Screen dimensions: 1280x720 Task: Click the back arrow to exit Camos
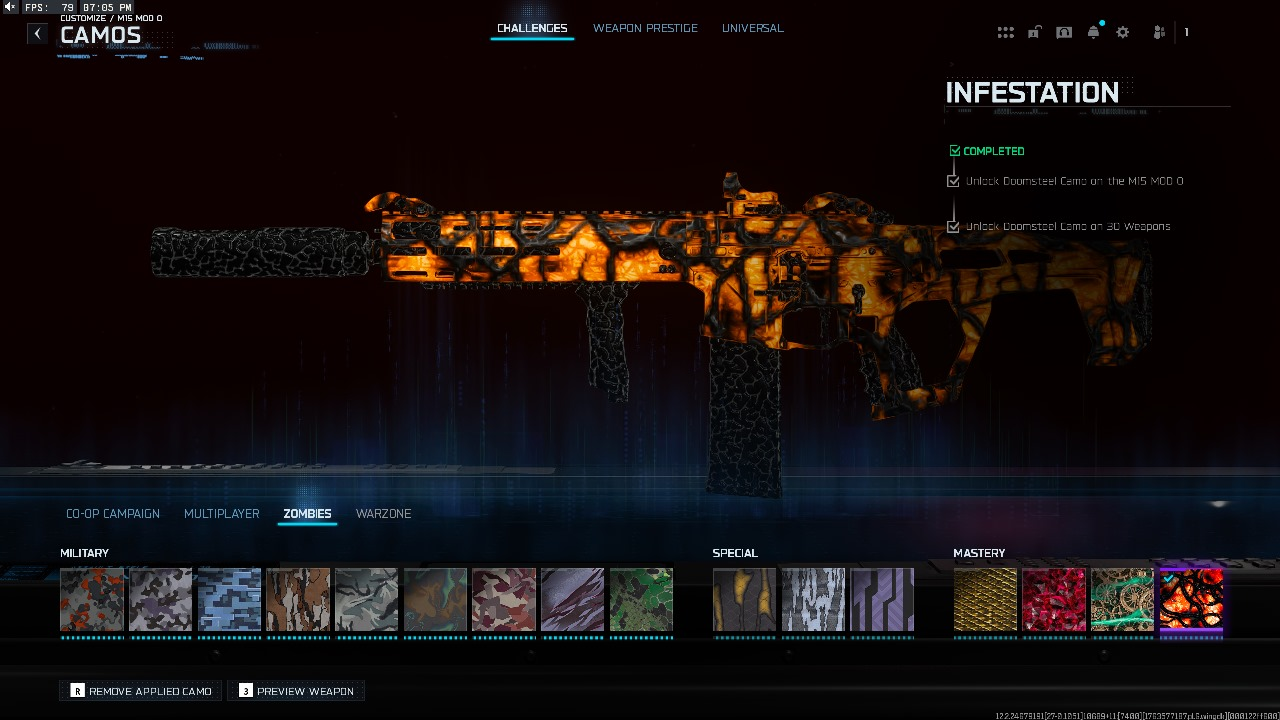pyautogui.click(x=36, y=32)
